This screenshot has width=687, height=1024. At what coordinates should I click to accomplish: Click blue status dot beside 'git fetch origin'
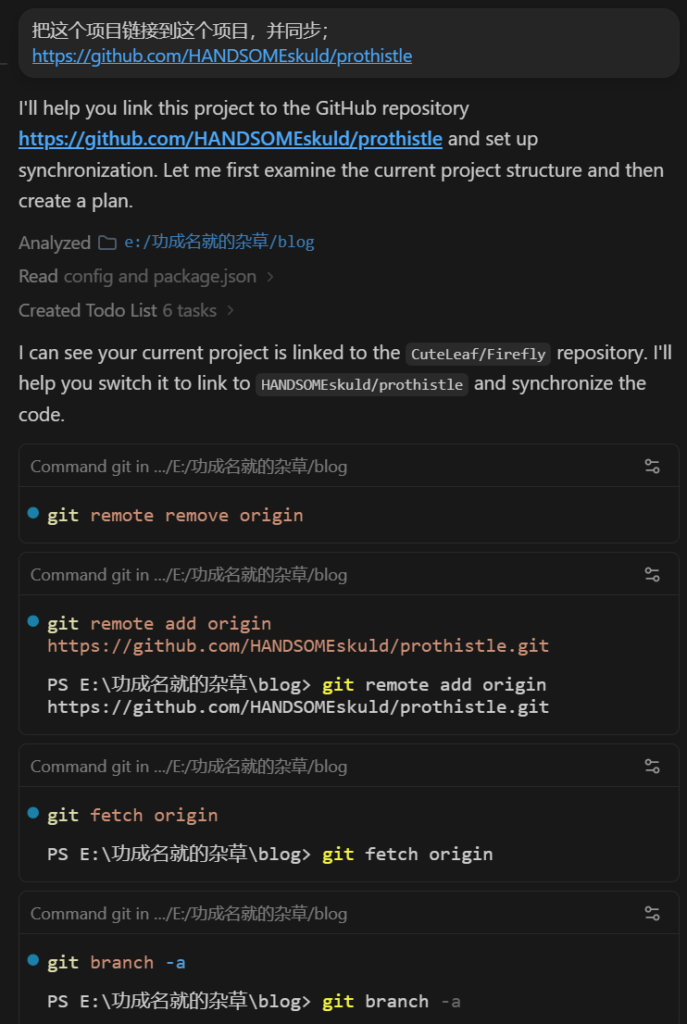click(x=33, y=813)
